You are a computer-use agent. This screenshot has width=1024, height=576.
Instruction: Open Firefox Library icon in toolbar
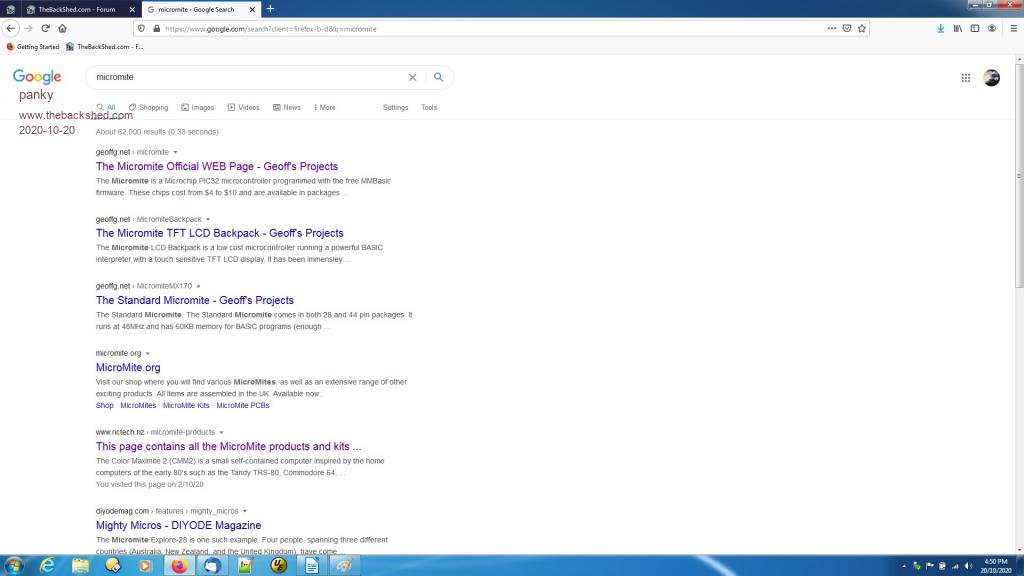coord(958,28)
